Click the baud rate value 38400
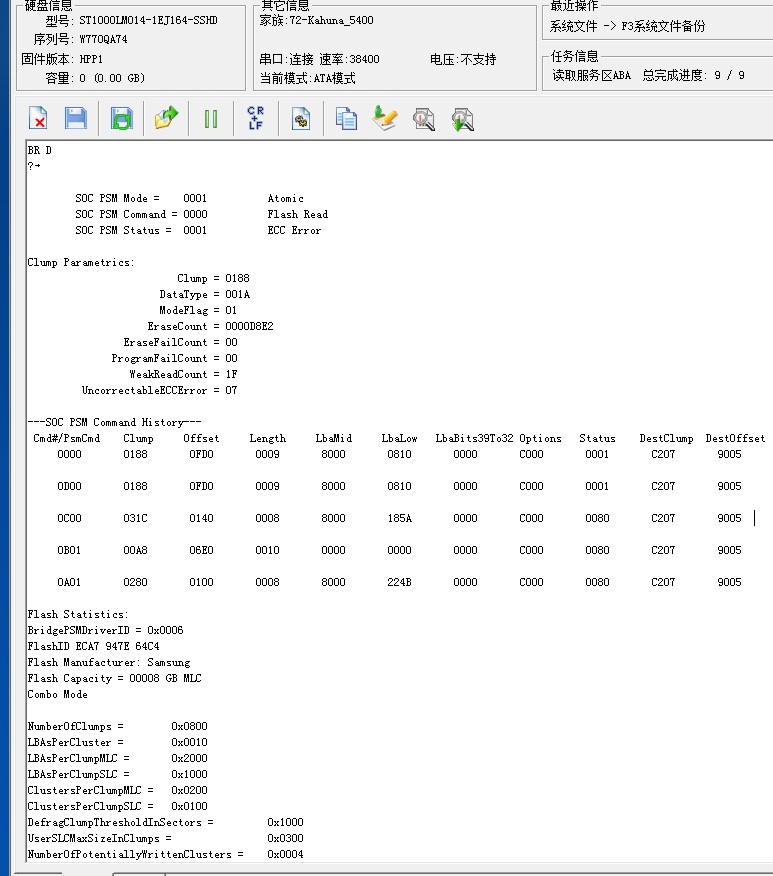 pos(364,59)
